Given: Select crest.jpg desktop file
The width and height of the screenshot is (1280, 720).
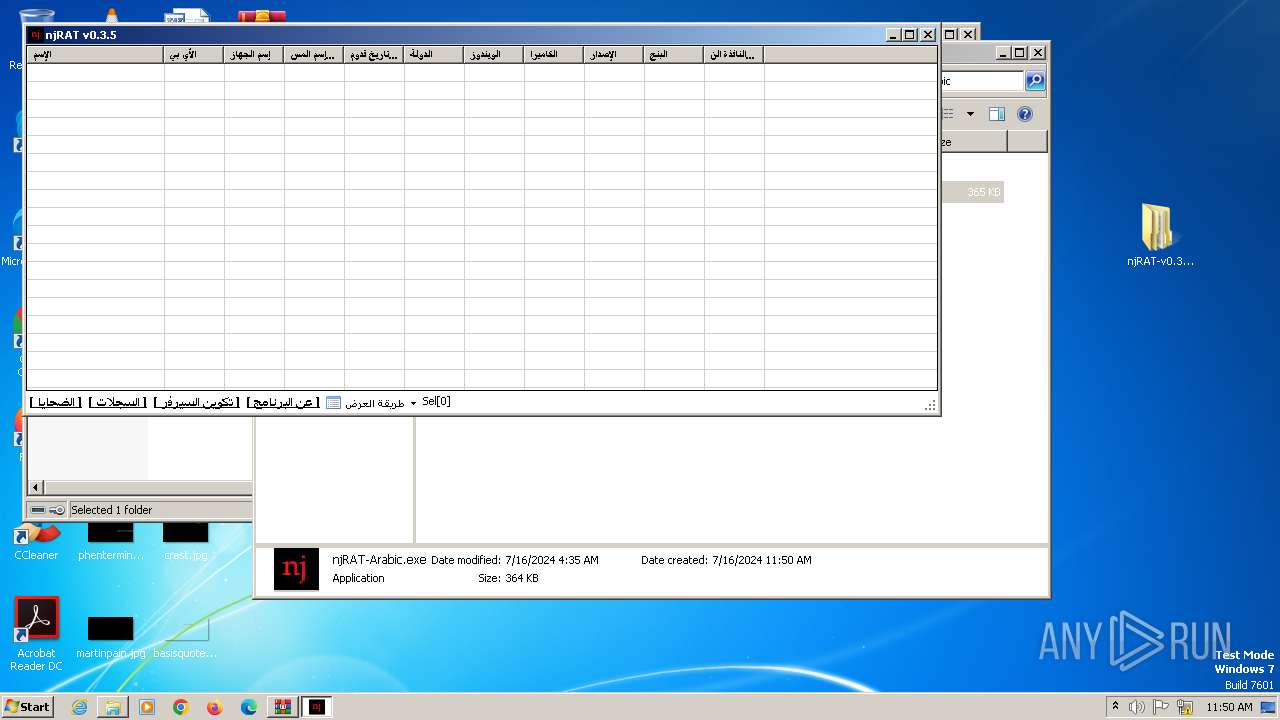Looking at the screenshot, I should pos(185,541).
